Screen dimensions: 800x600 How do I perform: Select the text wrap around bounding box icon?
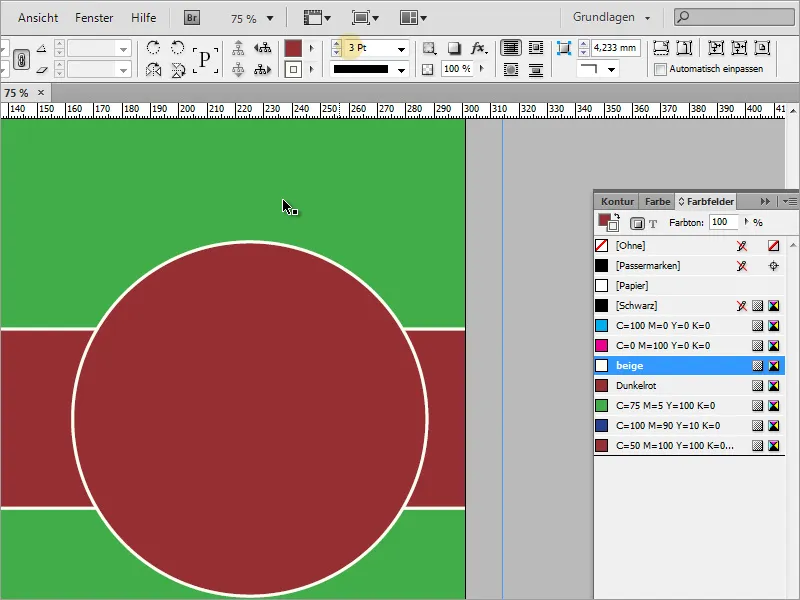click(x=538, y=47)
